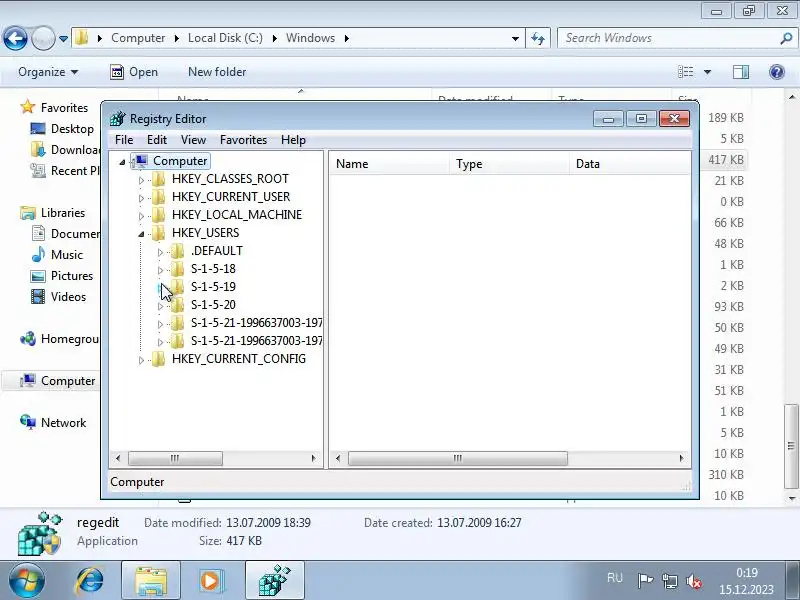Image resolution: width=800 pixels, height=600 pixels.
Task: Click the Videos film icon in Explorer sidebar
Action: (38, 296)
